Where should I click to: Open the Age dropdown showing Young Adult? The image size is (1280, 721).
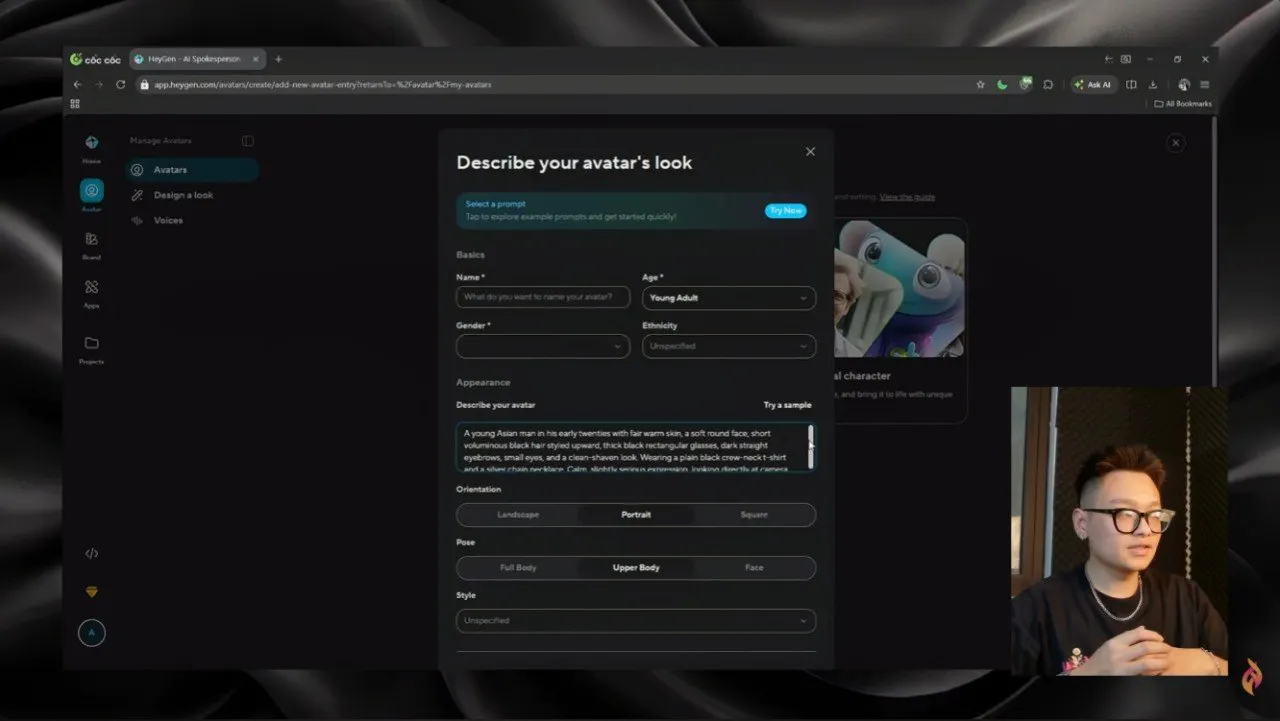pos(728,298)
